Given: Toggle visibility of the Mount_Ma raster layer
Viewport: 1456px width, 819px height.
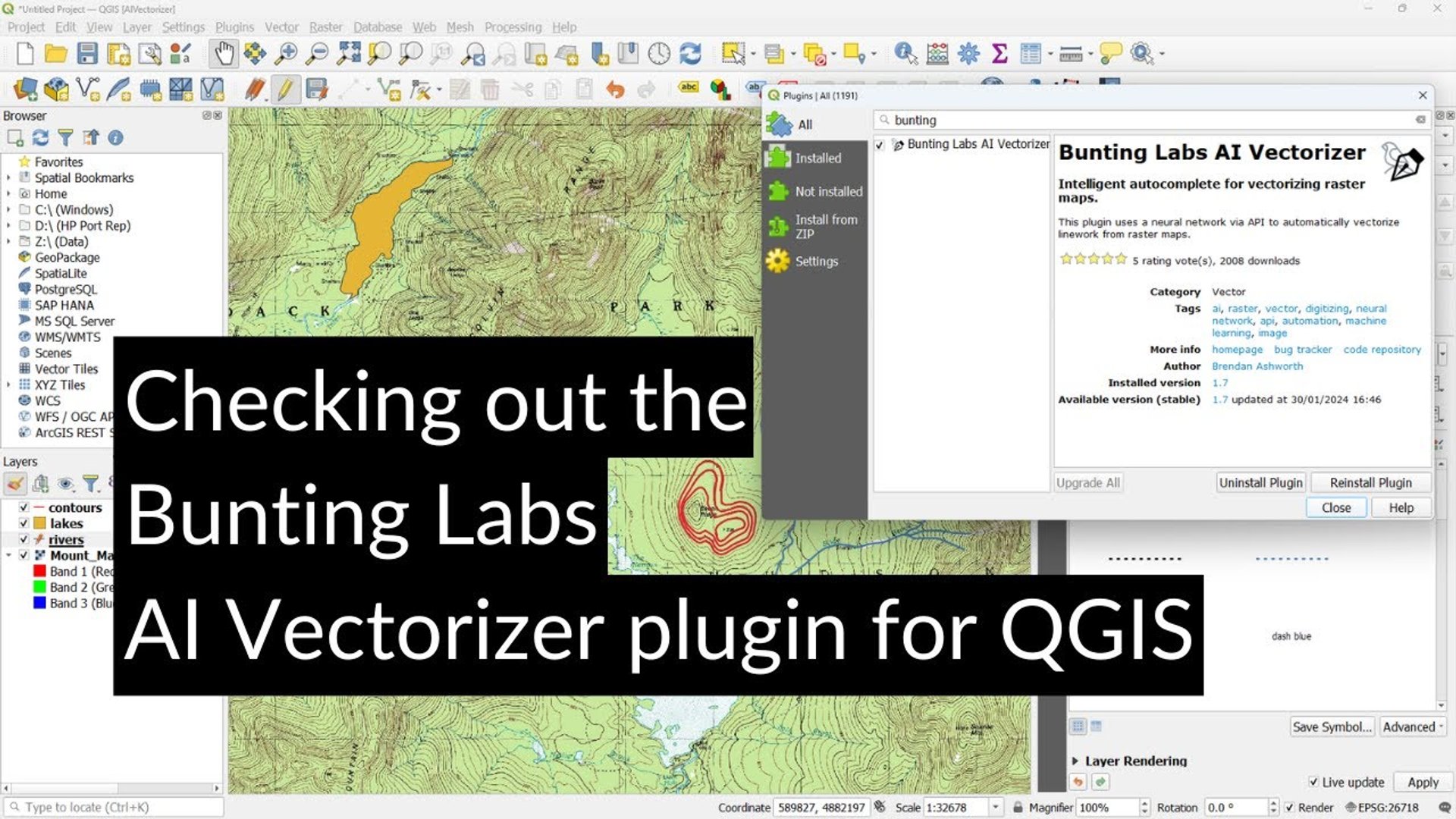Looking at the screenshot, I should click(24, 555).
